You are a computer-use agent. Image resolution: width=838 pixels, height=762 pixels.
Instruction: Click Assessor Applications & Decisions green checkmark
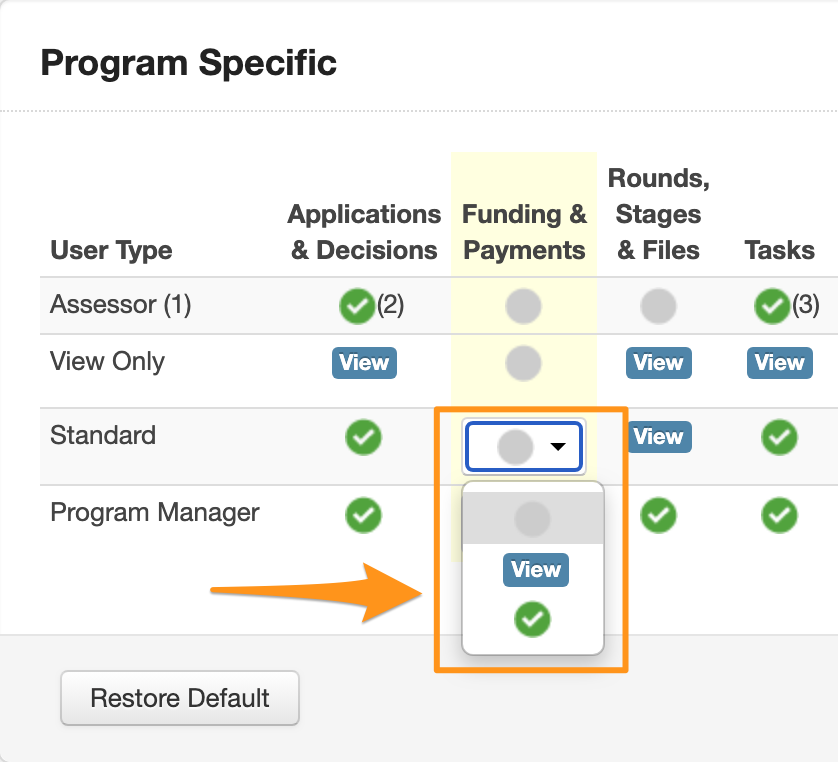pos(355,306)
